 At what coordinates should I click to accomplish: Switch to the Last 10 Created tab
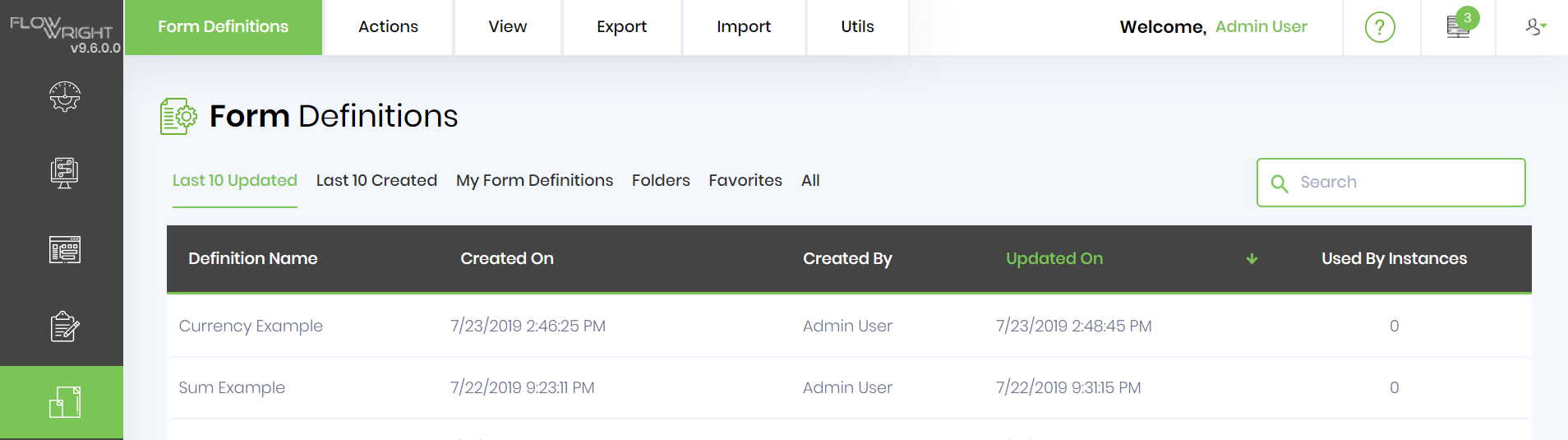coord(376,180)
